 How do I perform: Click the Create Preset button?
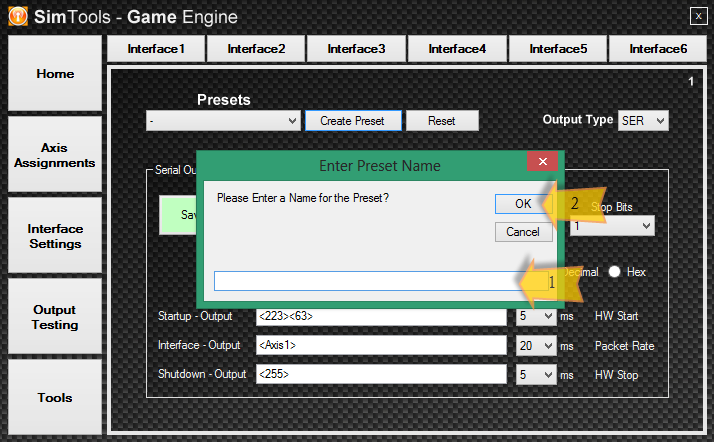(353, 121)
